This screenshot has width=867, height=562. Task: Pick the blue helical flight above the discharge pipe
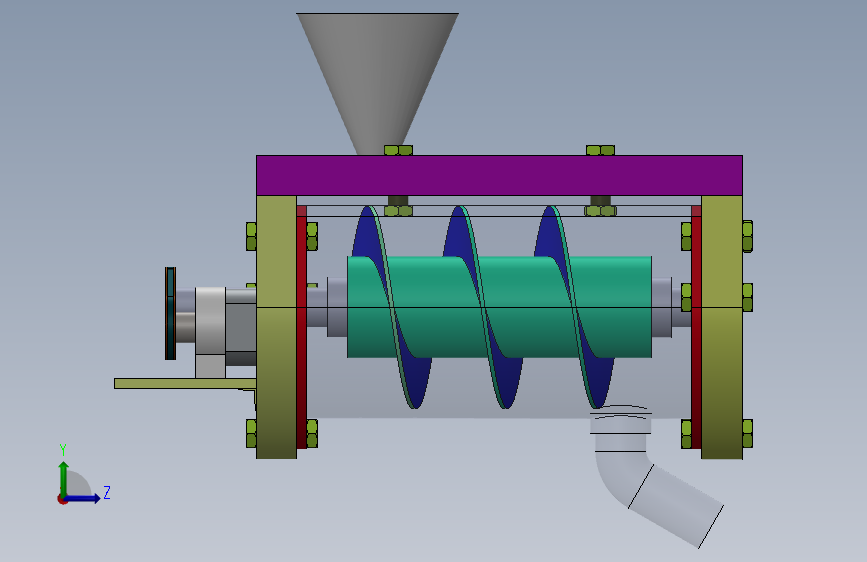(600, 382)
